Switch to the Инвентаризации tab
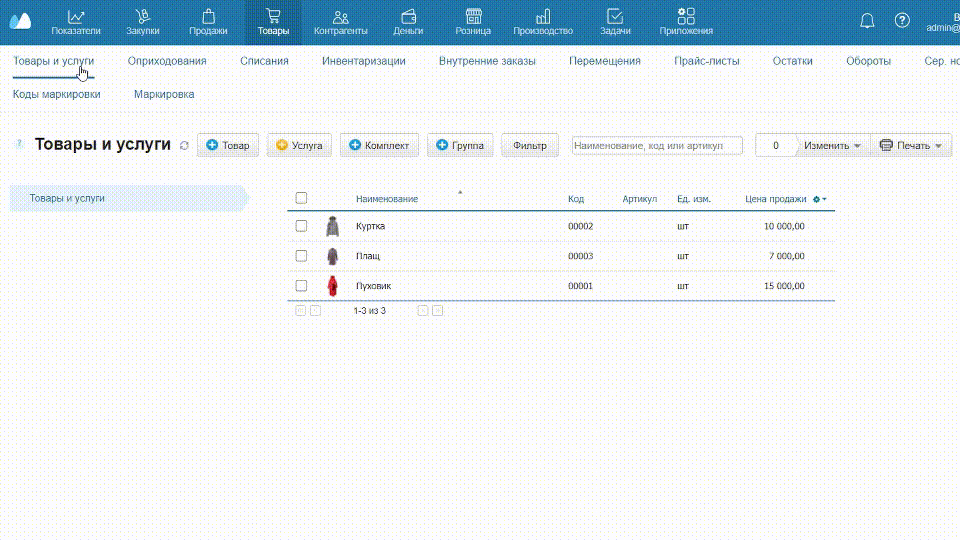960x540 pixels. [x=363, y=61]
